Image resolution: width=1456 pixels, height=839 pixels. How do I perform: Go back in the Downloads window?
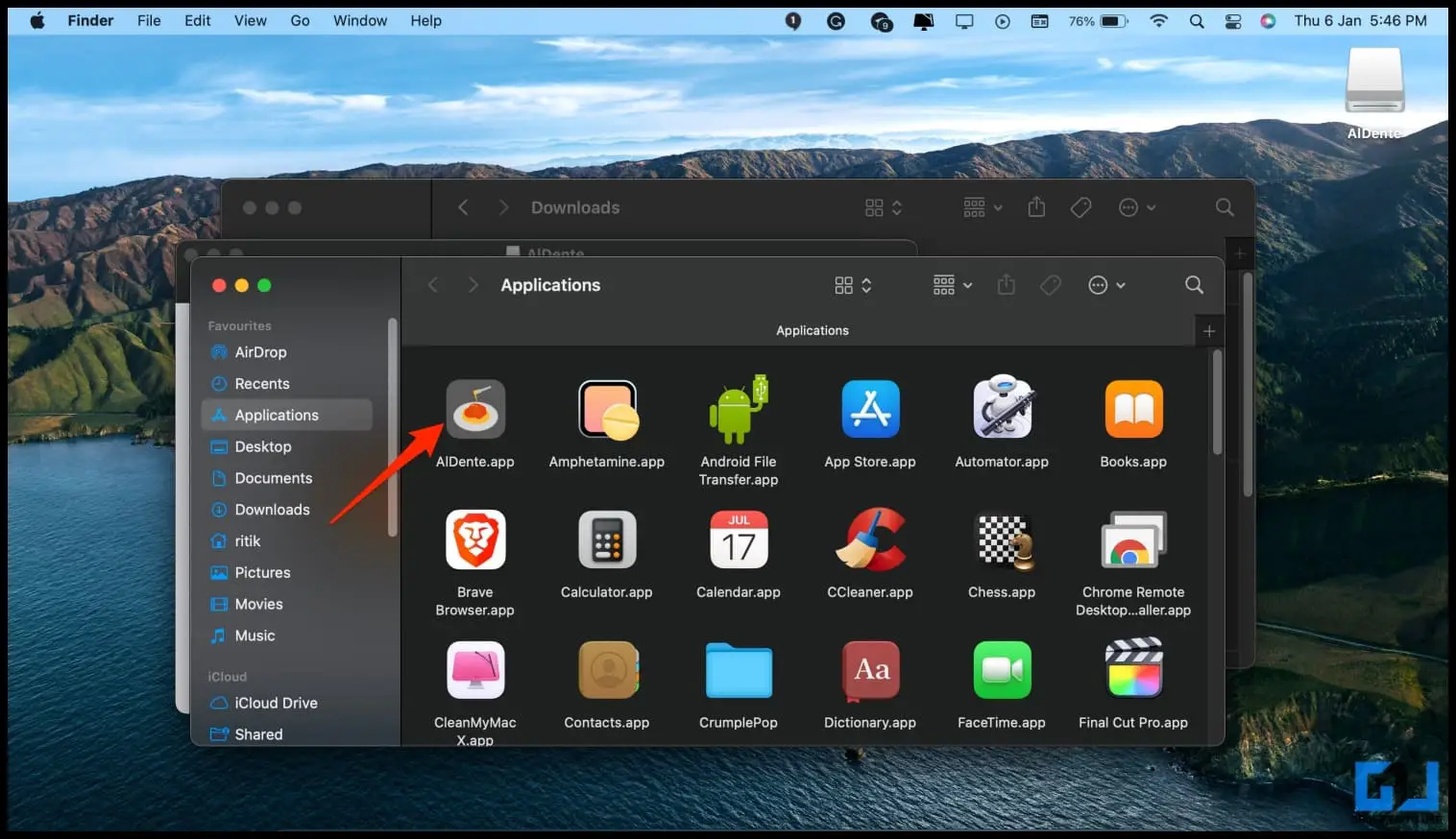[463, 207]
